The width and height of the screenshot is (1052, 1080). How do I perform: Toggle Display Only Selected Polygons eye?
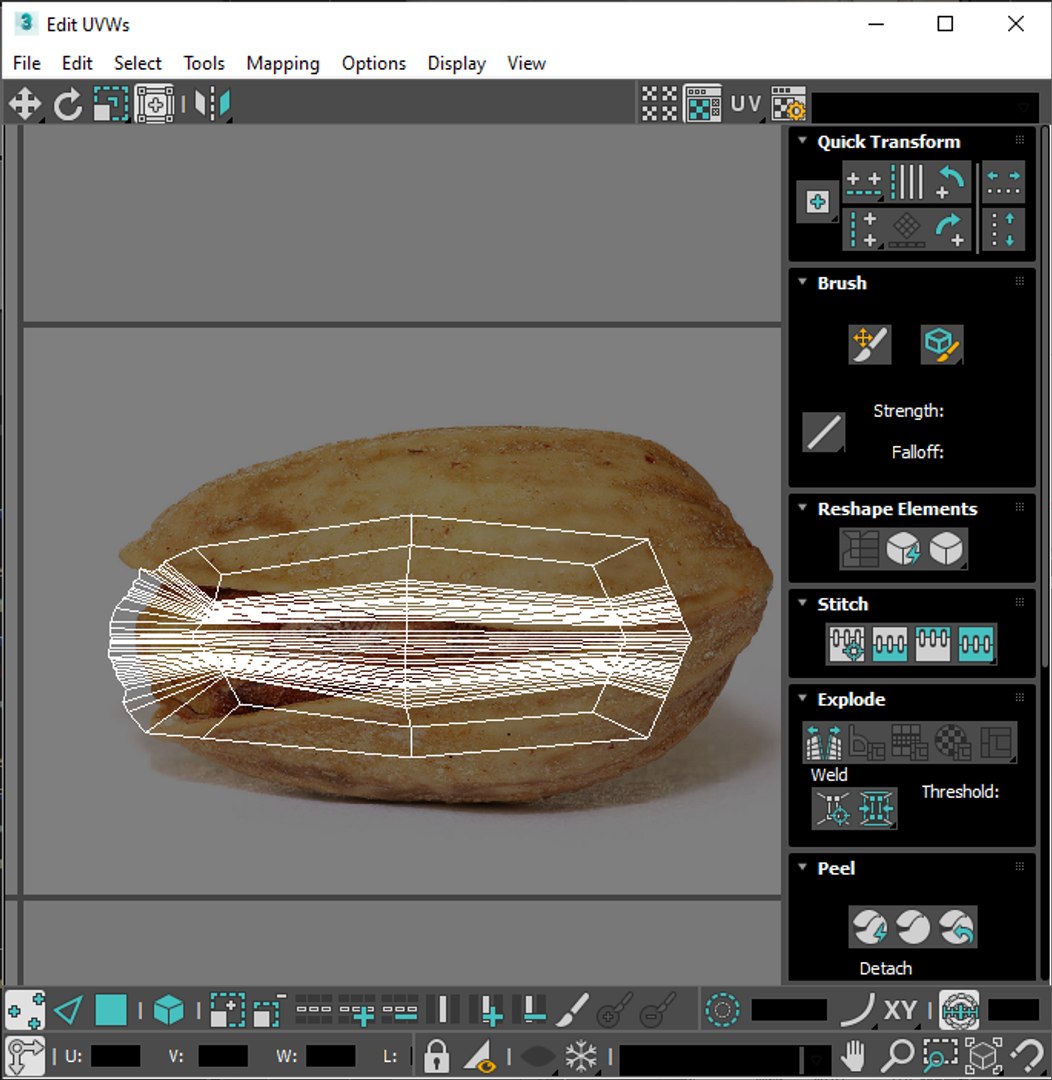(481, 1055)
